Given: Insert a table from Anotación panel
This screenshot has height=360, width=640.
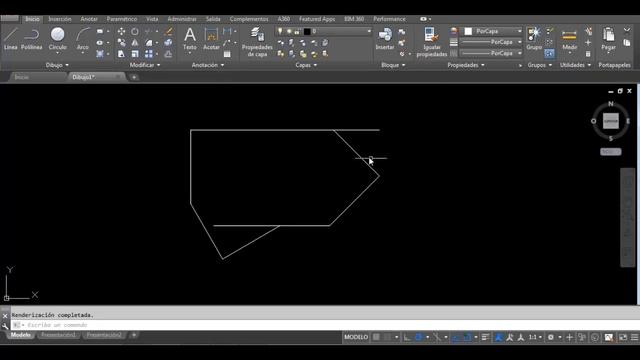Looking at the screenshot, I should click(227, 54).
